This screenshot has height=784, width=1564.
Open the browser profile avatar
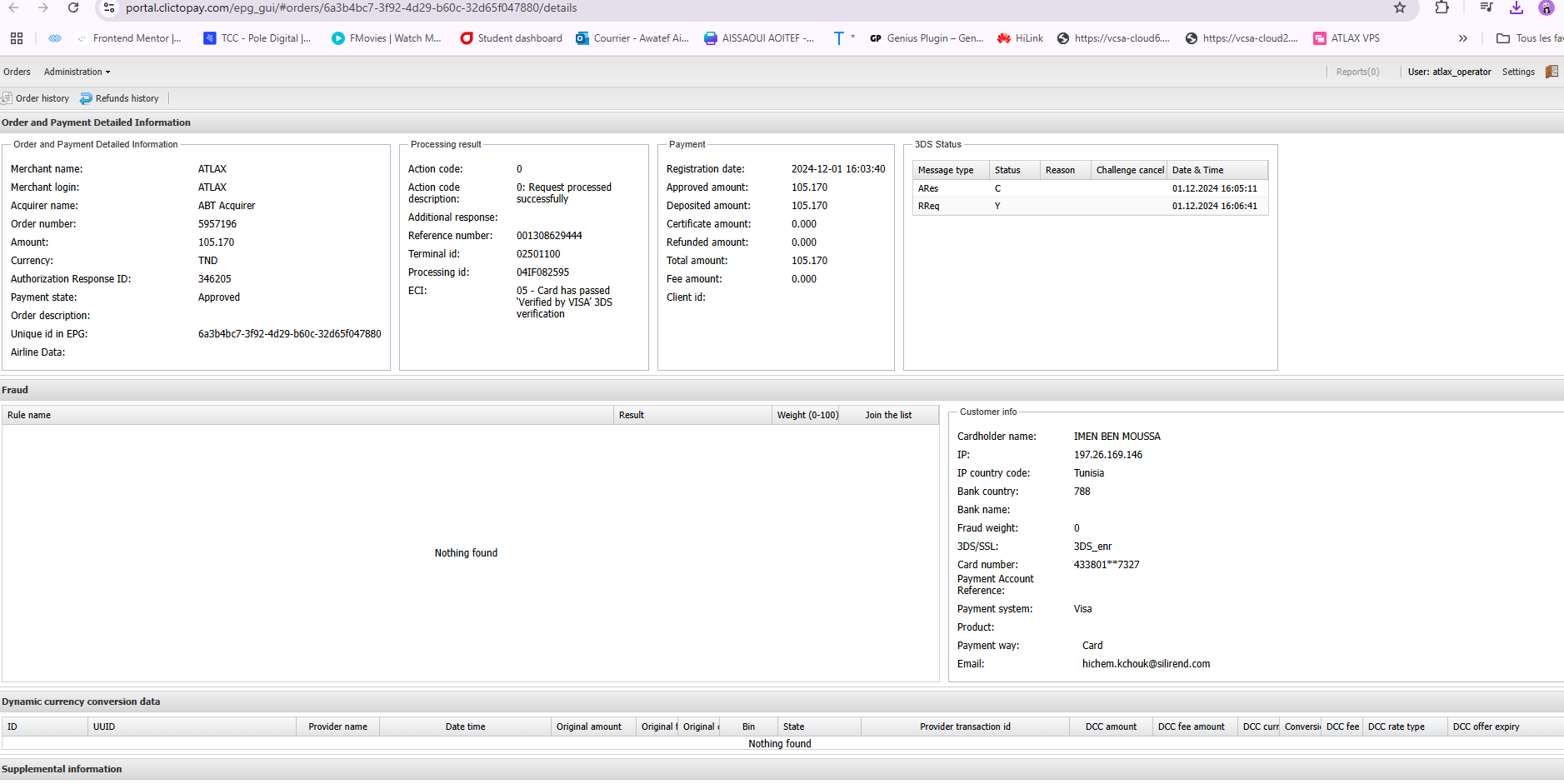pos(1546,7)
